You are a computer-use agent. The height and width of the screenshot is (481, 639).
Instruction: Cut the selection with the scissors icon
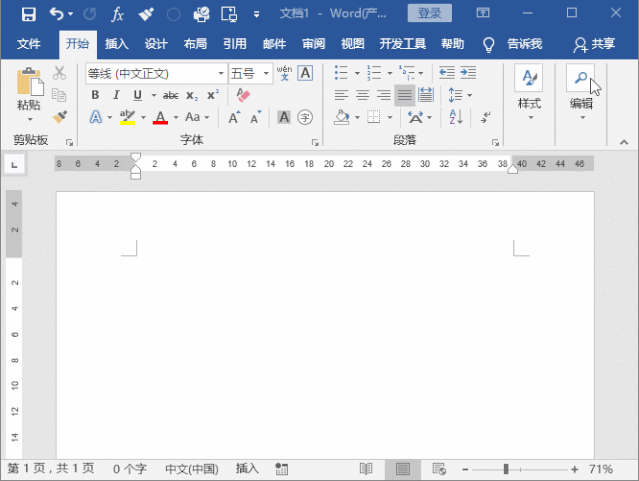click(59, 73)
